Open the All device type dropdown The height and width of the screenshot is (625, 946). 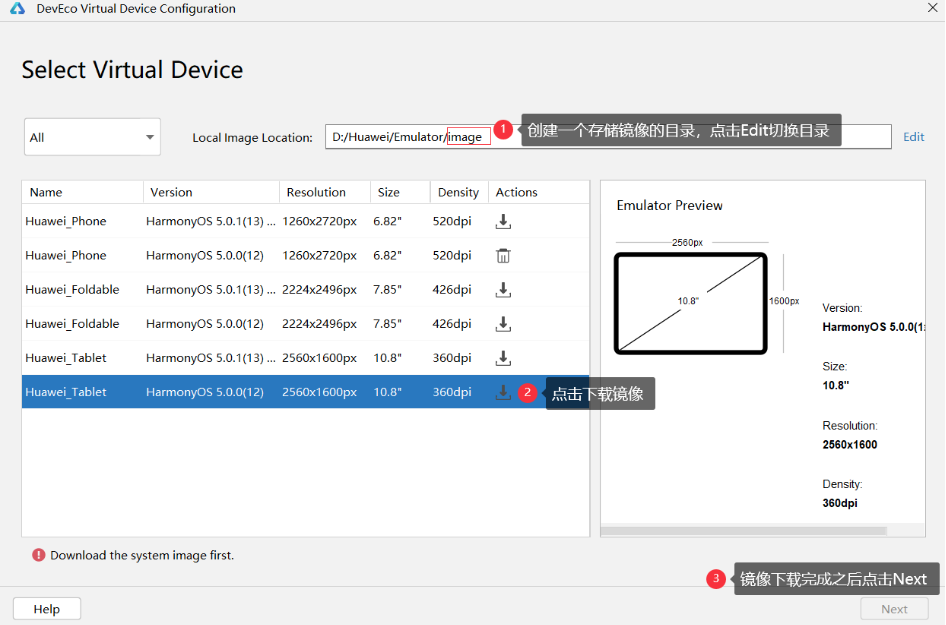tap(92, 137)
